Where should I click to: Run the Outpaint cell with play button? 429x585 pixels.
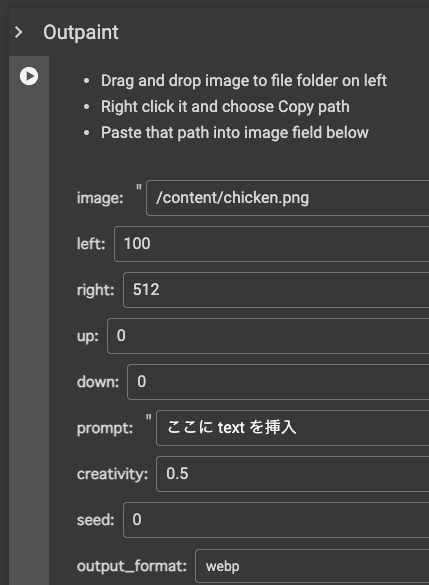tap(29, 76)
